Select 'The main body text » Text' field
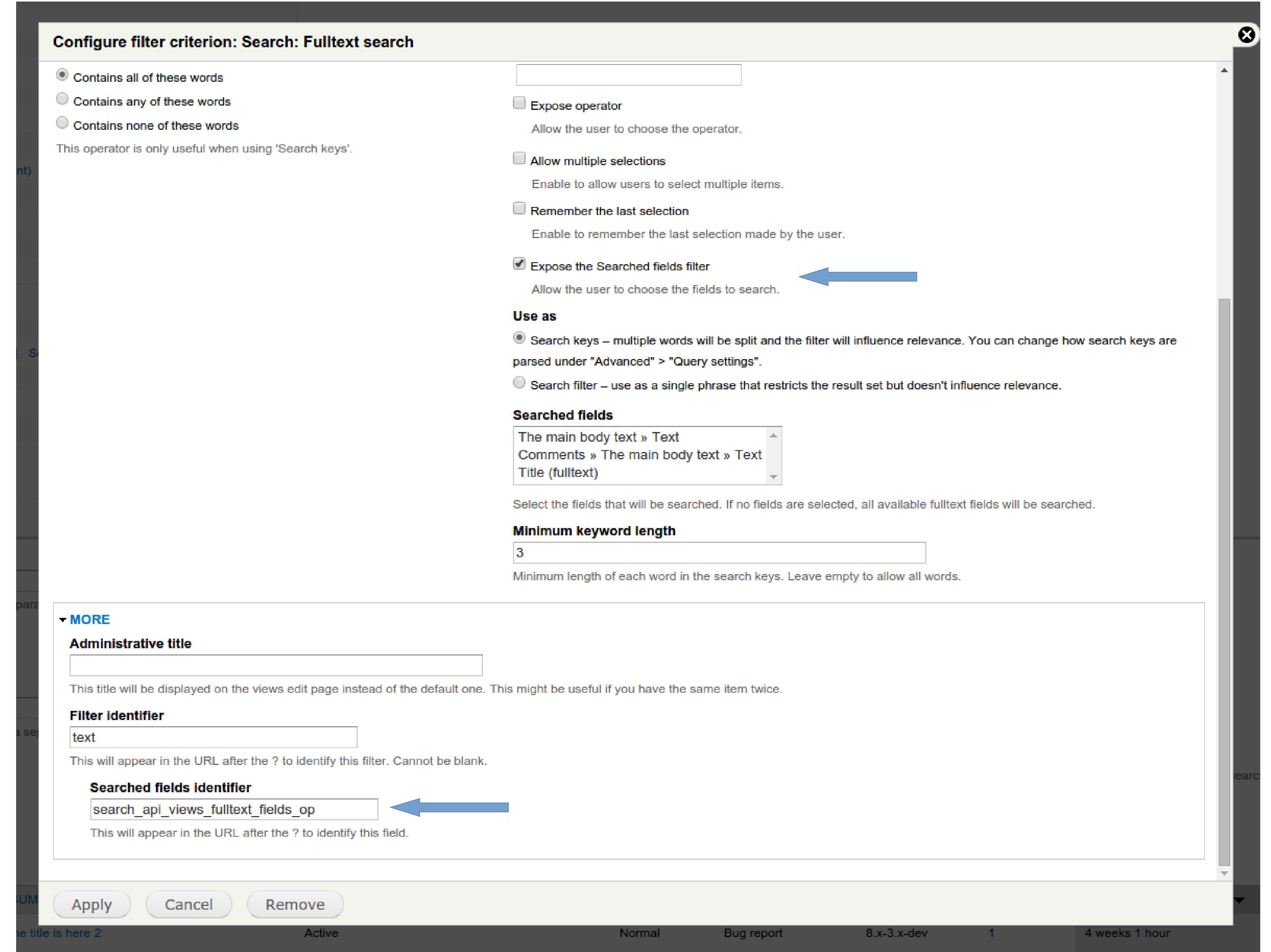The image size is (1271, 952). point(598,437)
